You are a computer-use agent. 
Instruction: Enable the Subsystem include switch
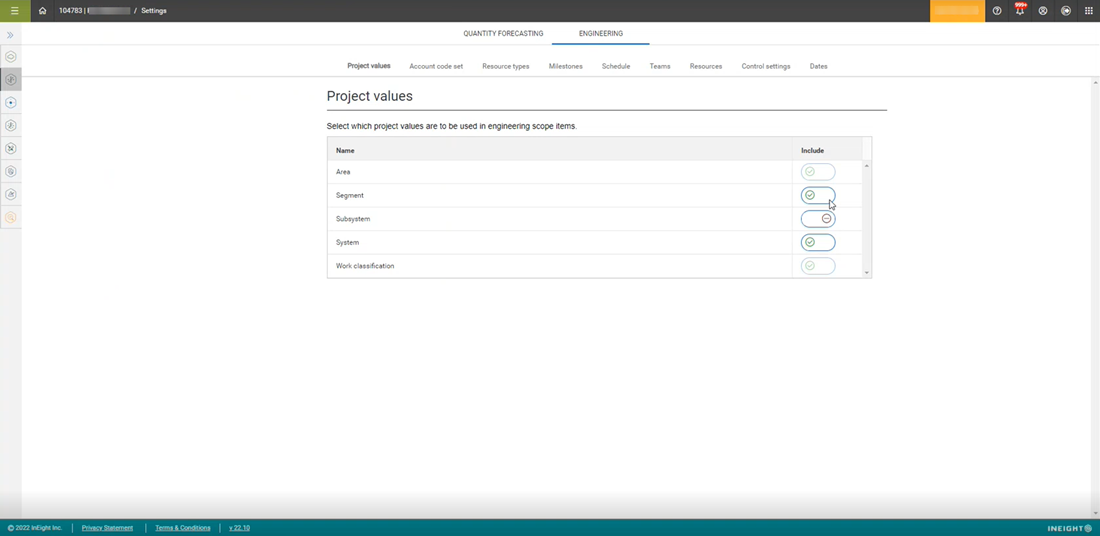coord(817,219)
